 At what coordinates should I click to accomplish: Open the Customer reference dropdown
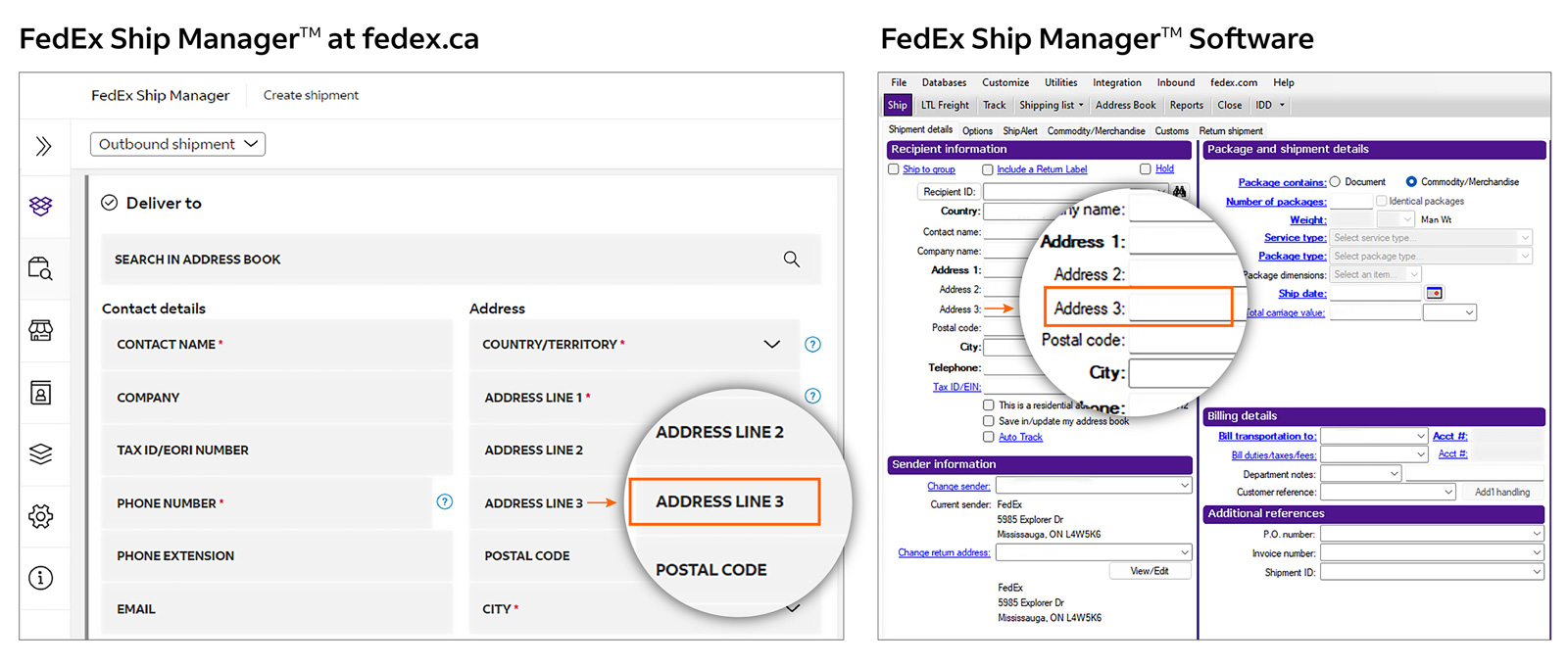(x=1388, y=493)
